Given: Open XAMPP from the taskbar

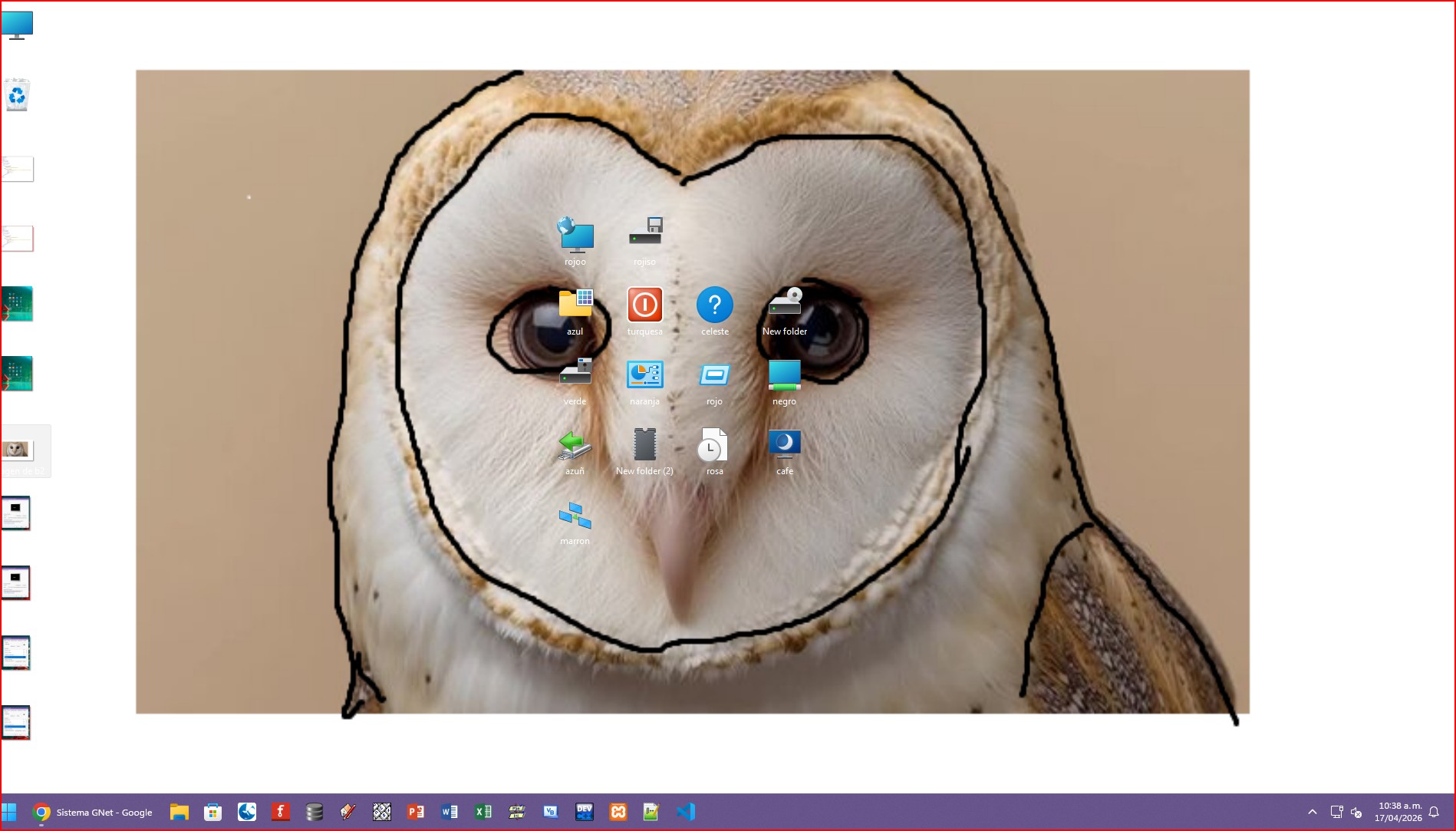Looking at the screenshot, I should point(618,812).
